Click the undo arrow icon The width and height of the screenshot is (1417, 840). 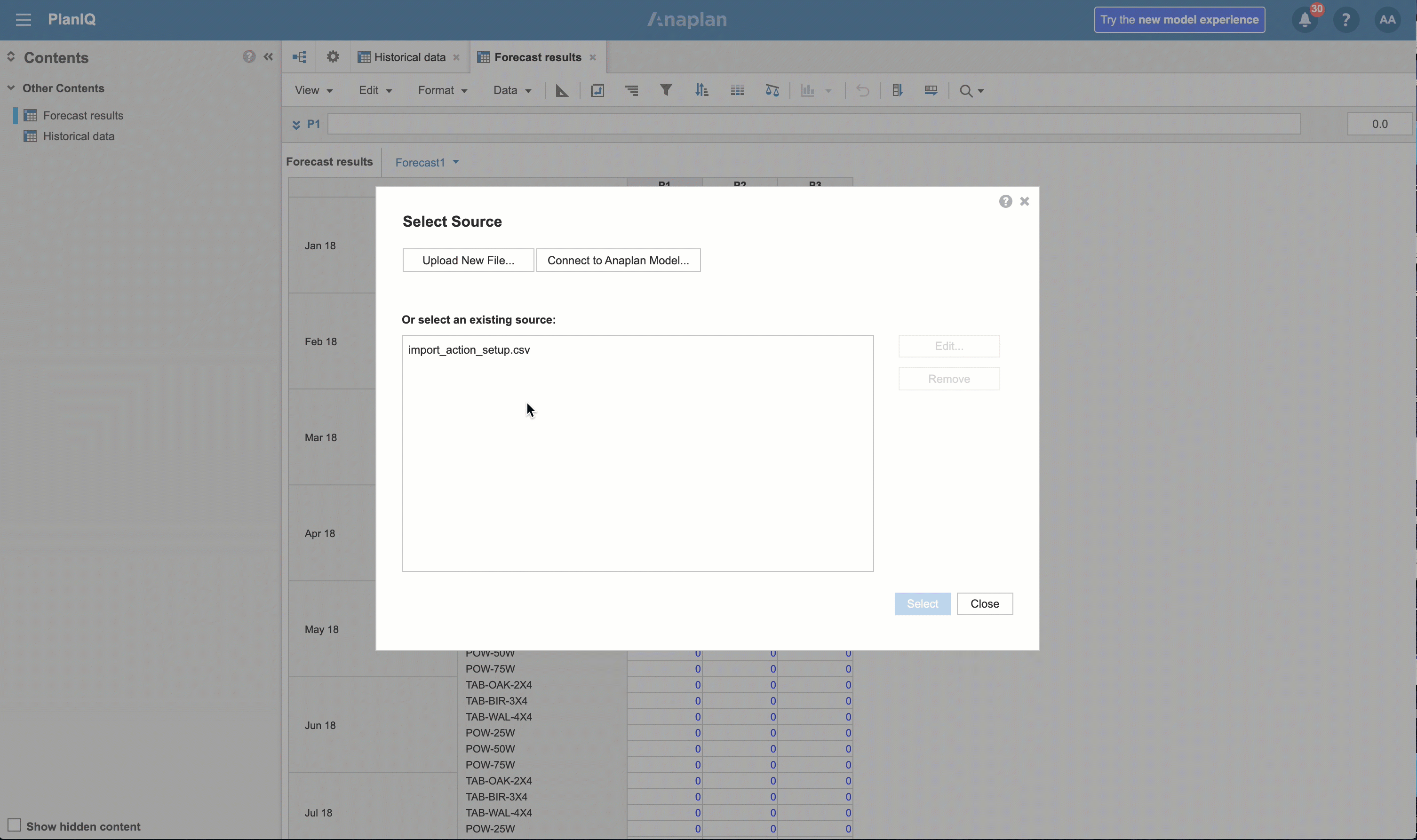(862, 91)
